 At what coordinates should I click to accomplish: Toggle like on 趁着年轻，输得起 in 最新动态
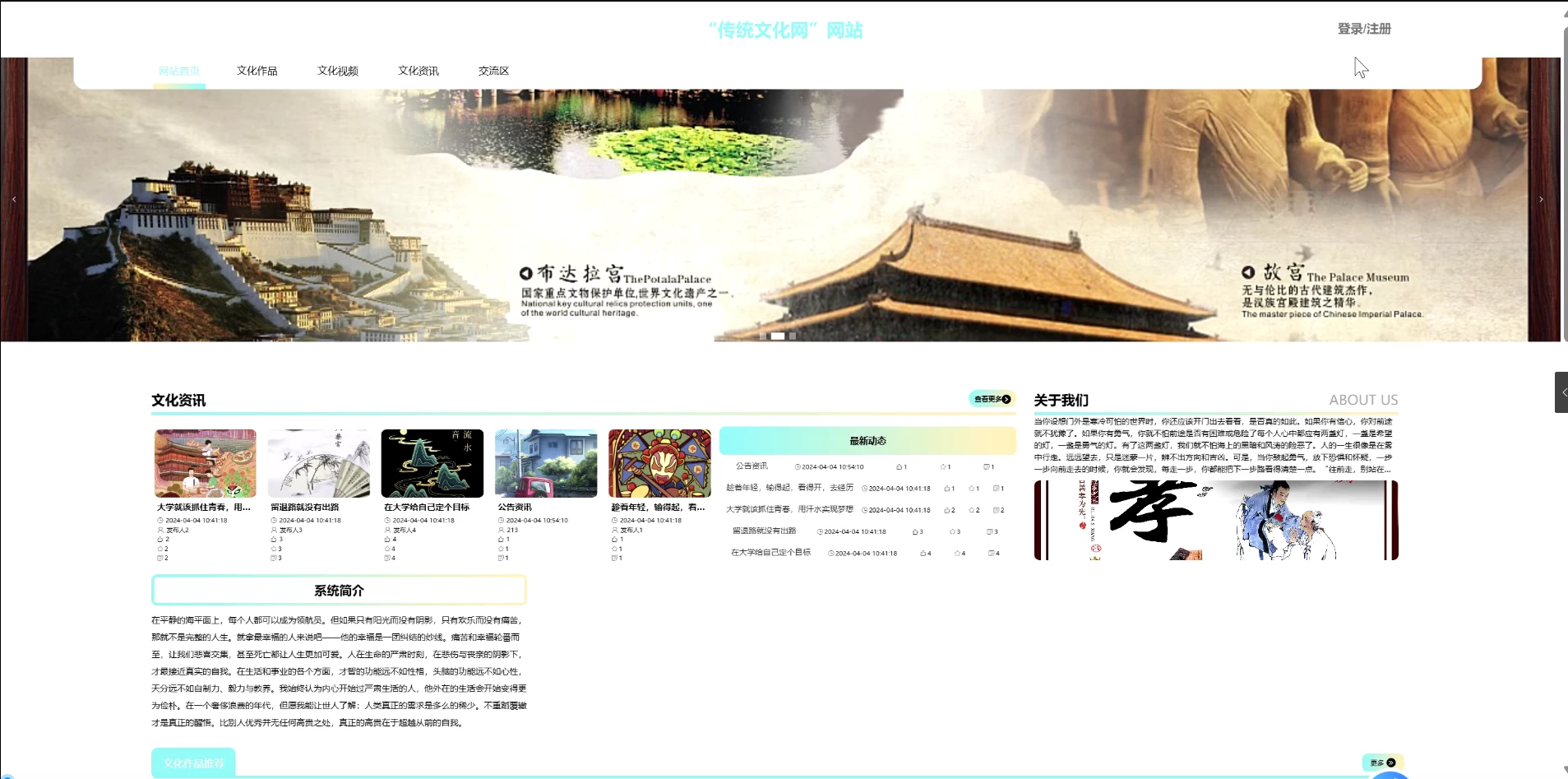[946, 489]
